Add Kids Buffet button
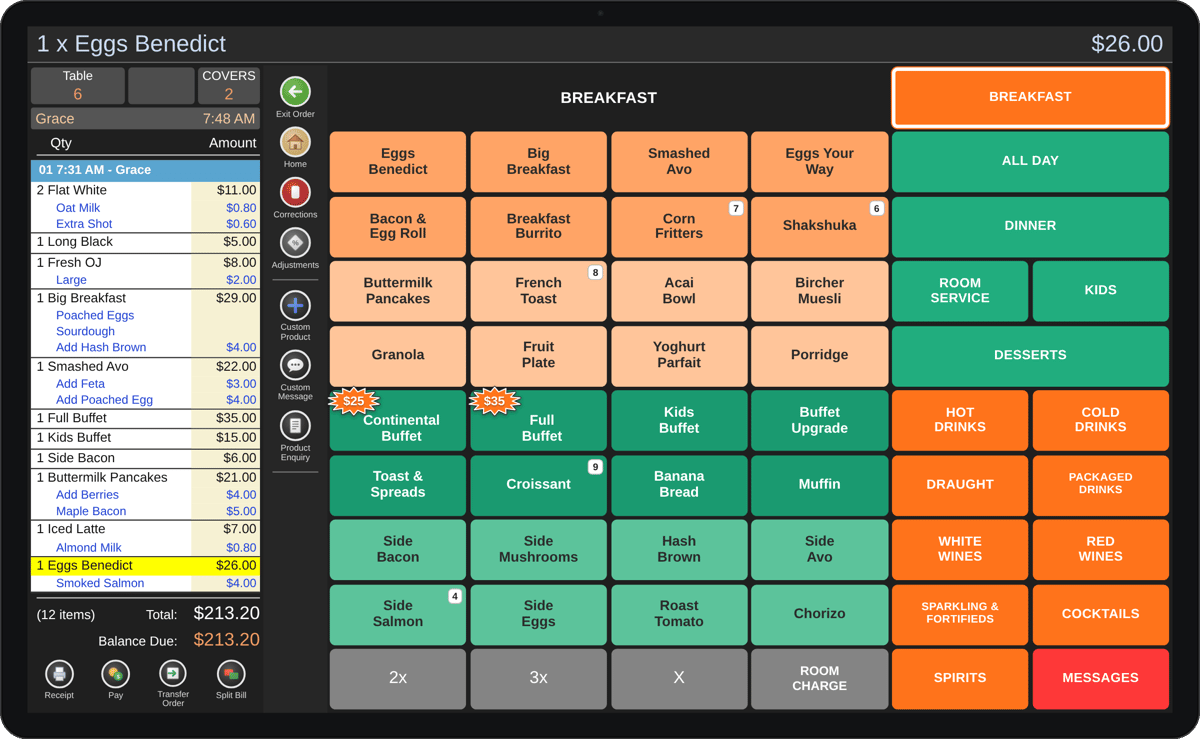This screenshot has width=1200, height=739. click(679, 419)
